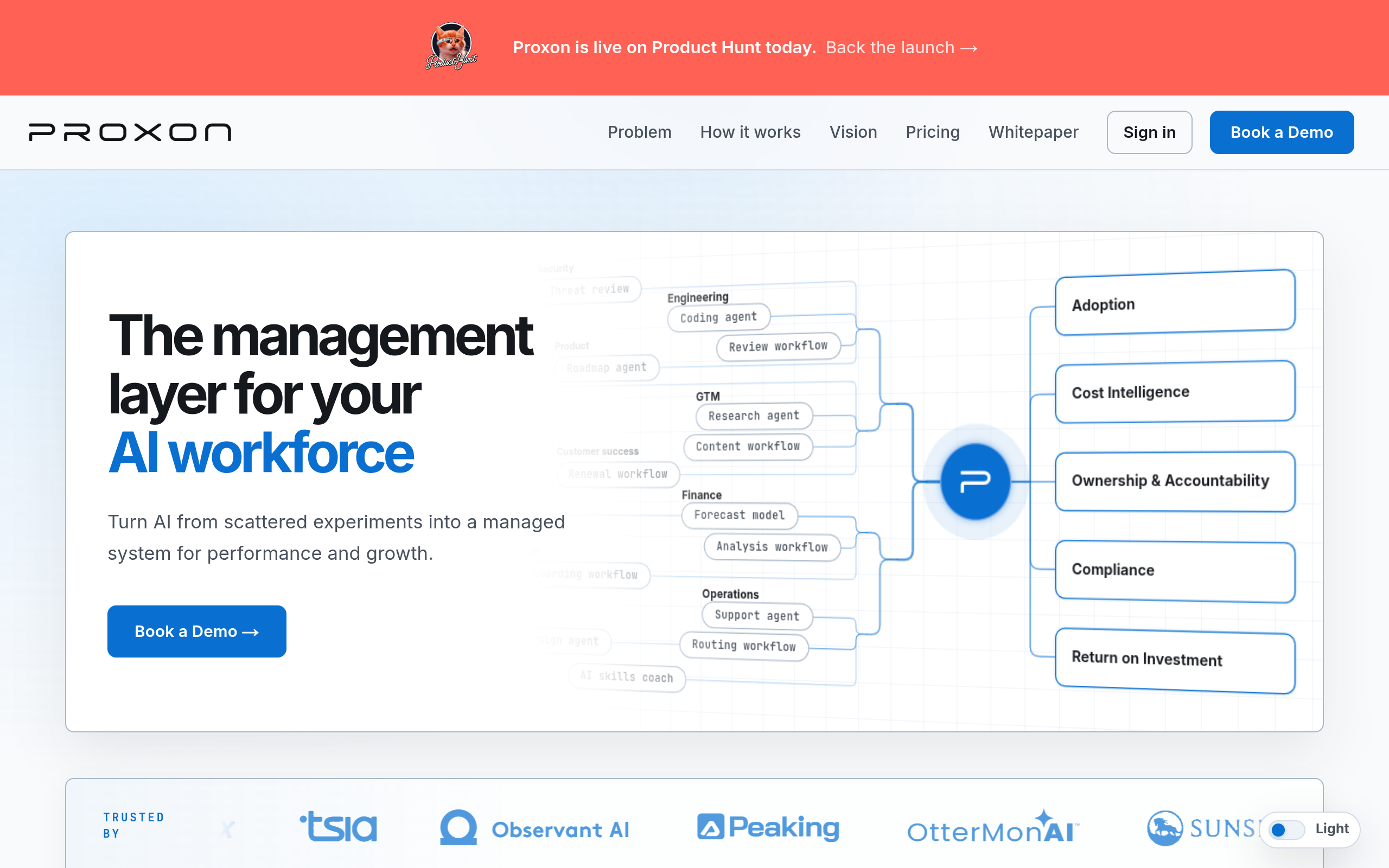Screen dimensions: 1389x868
Task: Click the Forecast model pill
Action: click(740, 515)
